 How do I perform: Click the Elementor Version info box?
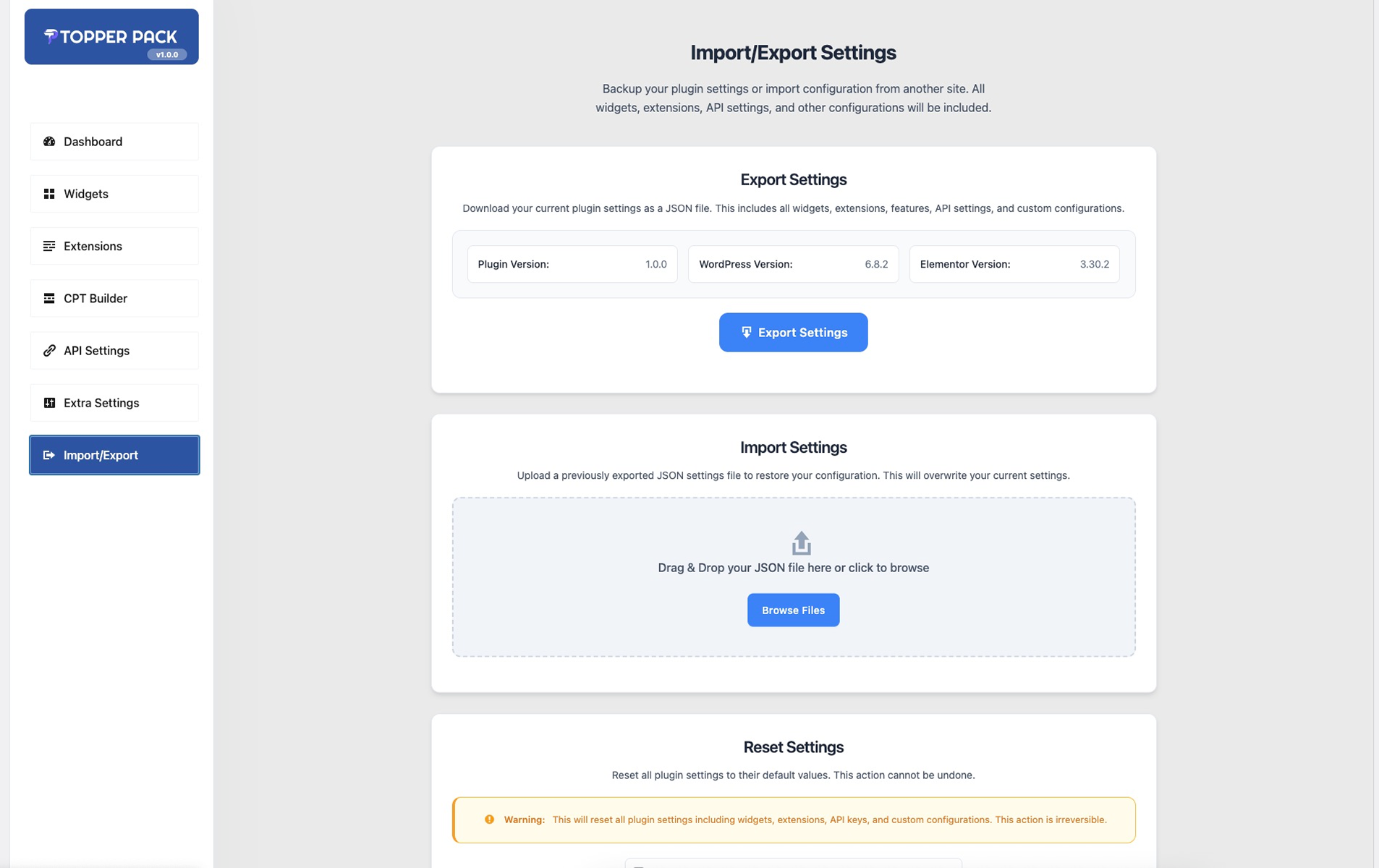point(1014,264)
